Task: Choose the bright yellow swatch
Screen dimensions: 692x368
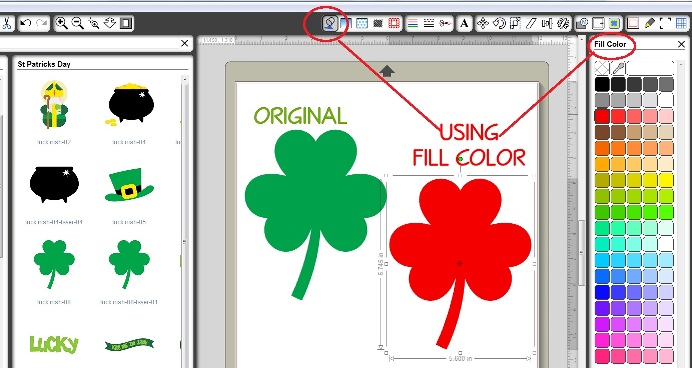Action: point(666,180)
